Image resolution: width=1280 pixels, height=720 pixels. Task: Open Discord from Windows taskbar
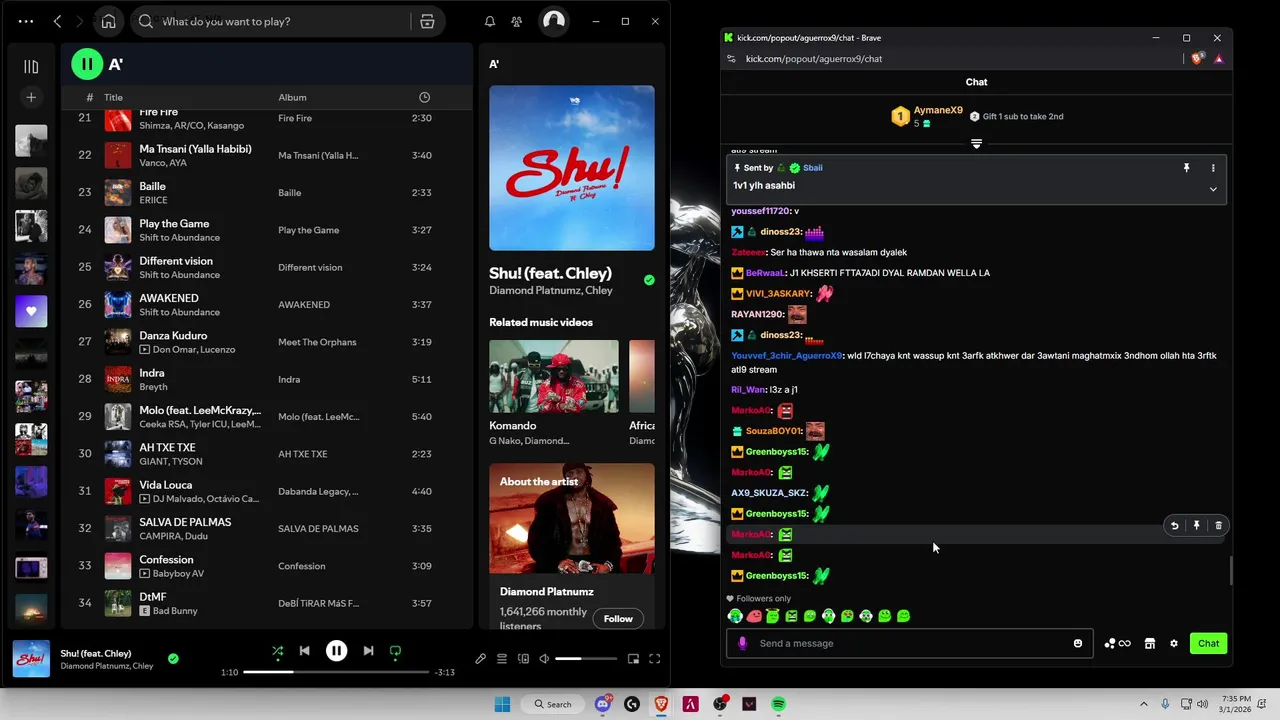click(x=603, y=704)
